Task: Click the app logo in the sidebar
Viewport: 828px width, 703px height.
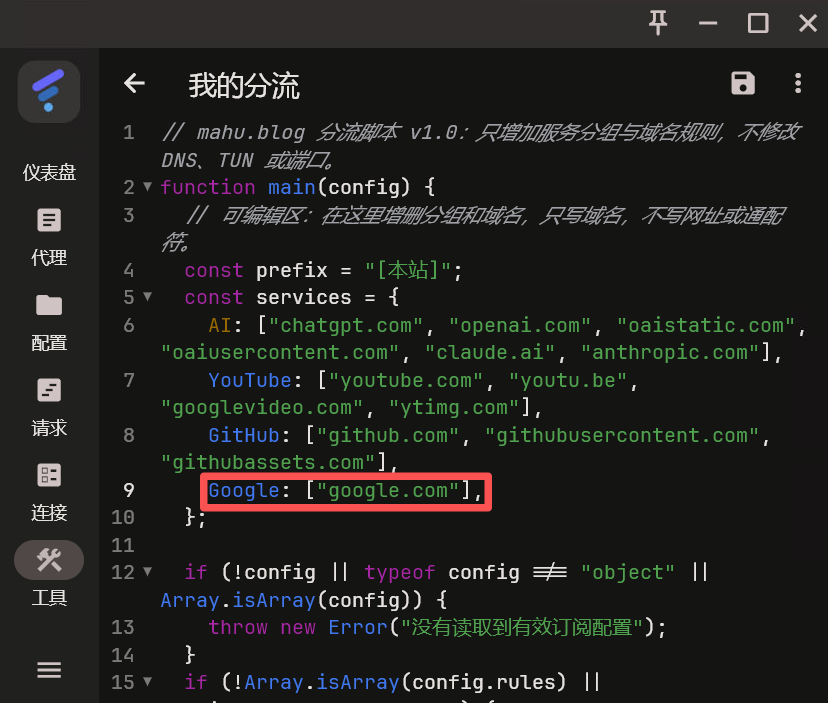Action: pyautogui.click(x=49, y=92)
